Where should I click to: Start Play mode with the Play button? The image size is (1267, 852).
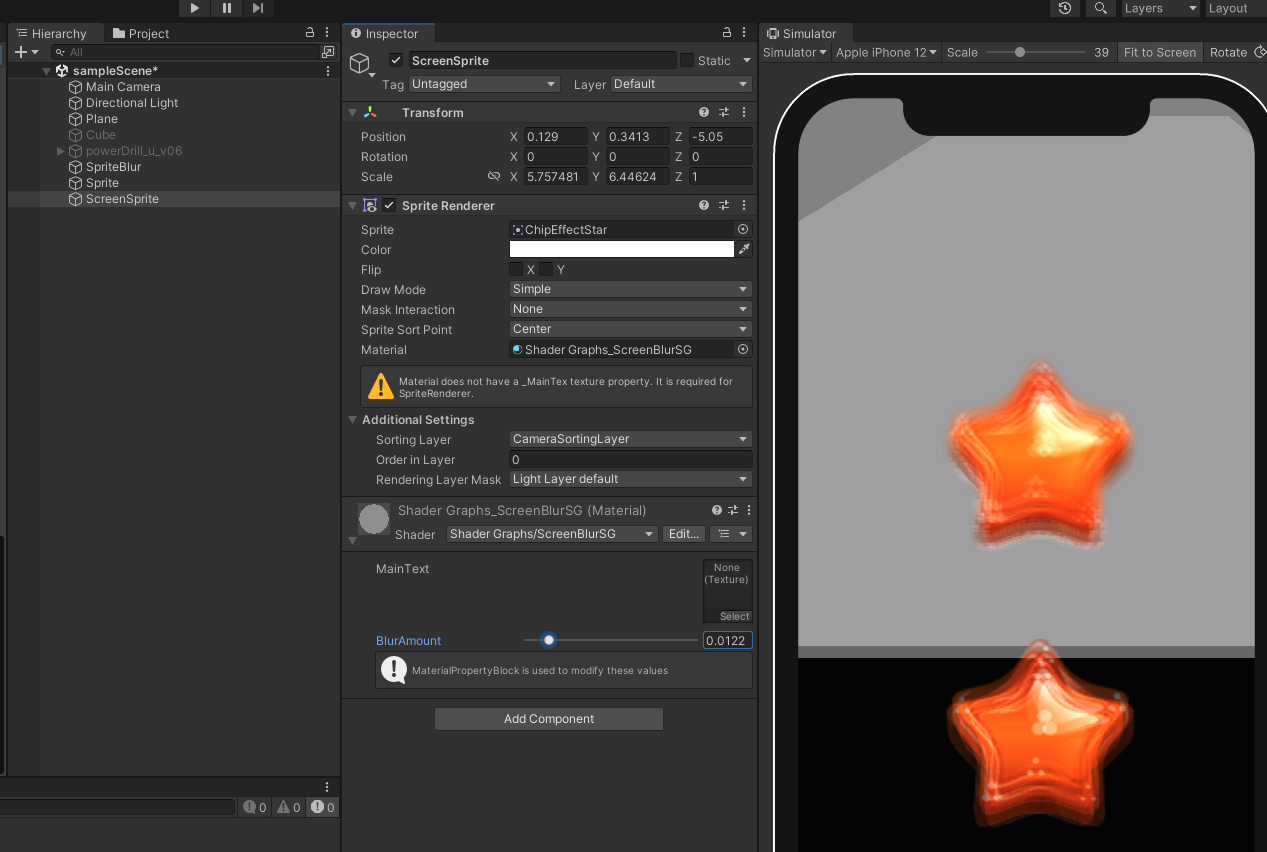(x=195, y=8)
